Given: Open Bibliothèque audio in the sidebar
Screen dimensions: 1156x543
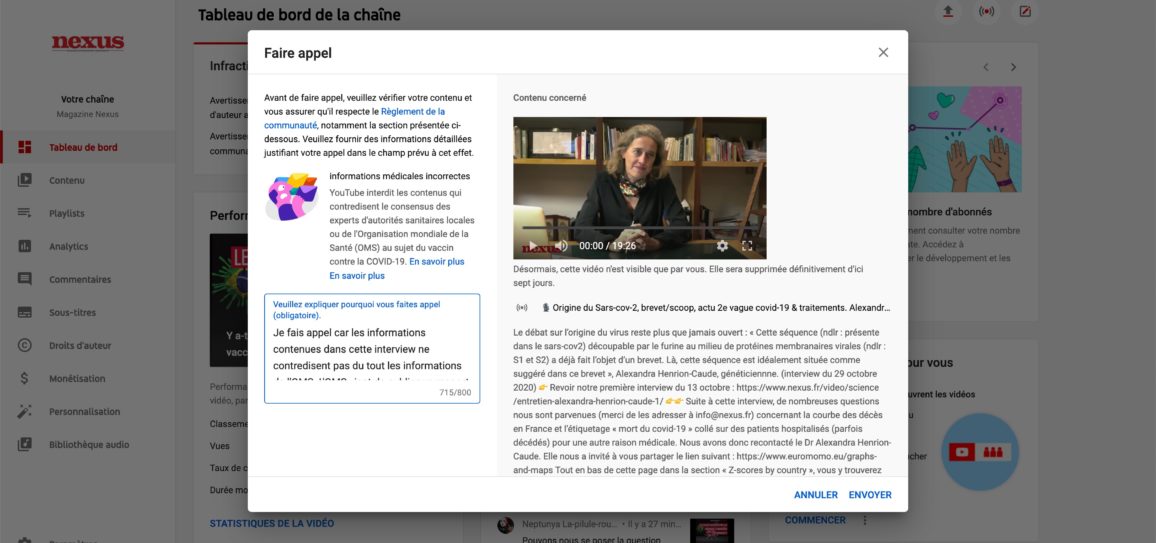Looking at the screenshot, I should 87,445.
